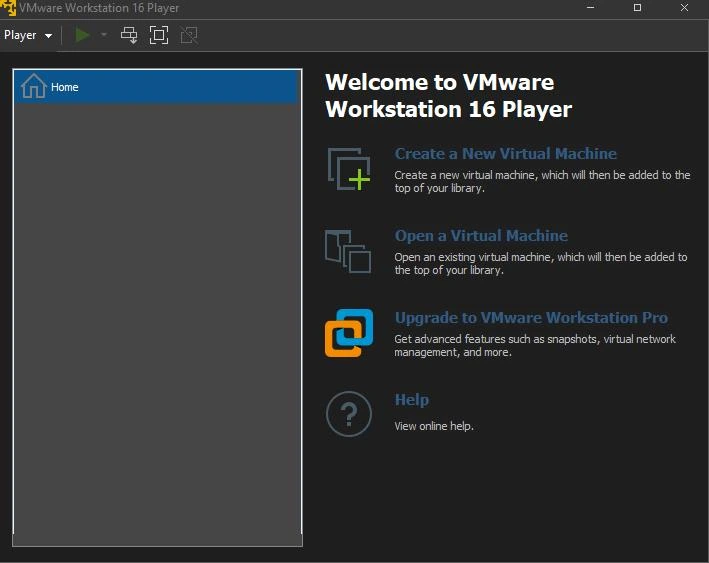Click the orange and blue Workstation Pro logo

pyautogui.click(x=349, y=333)
